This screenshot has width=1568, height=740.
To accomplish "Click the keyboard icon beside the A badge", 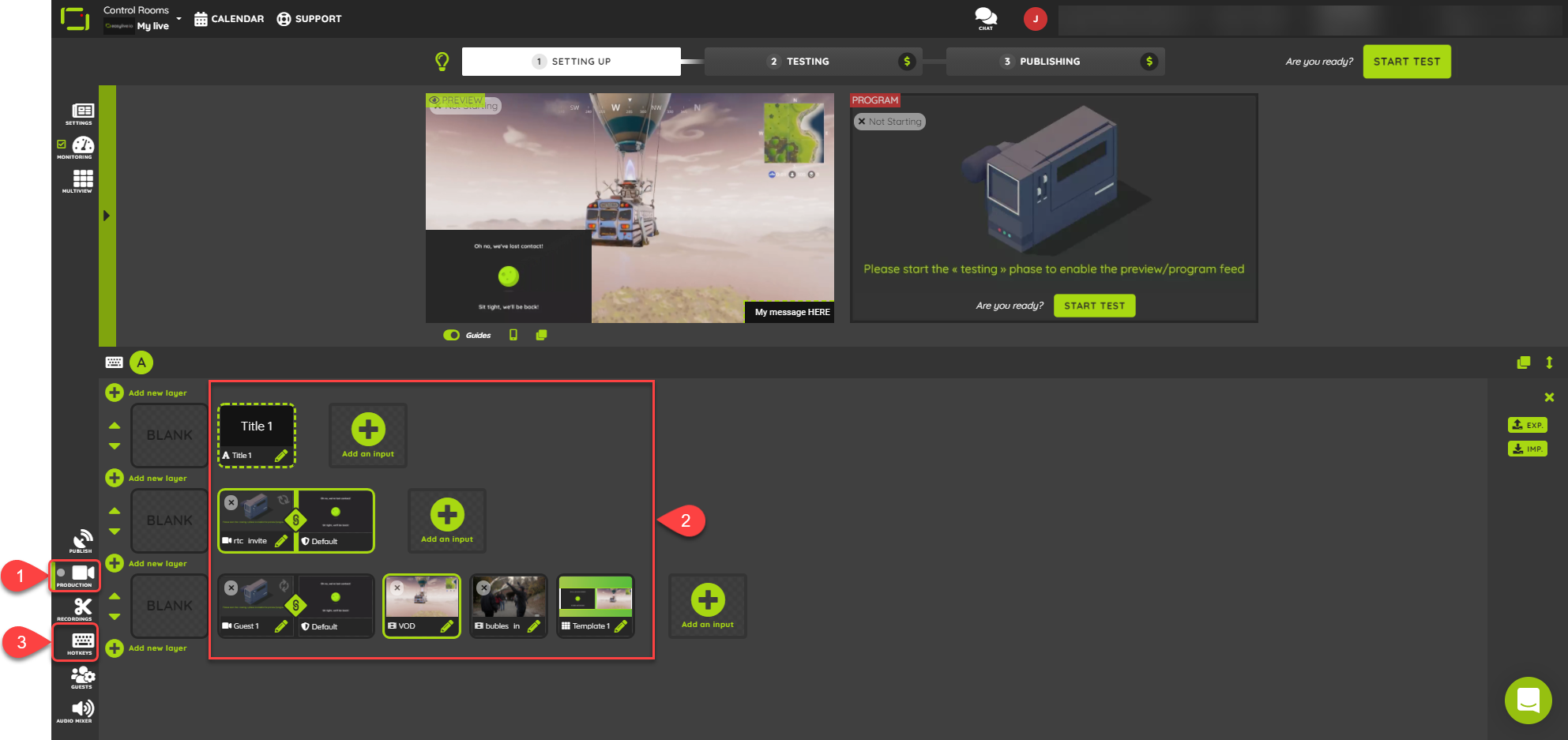I will click(x=115, y=362).
